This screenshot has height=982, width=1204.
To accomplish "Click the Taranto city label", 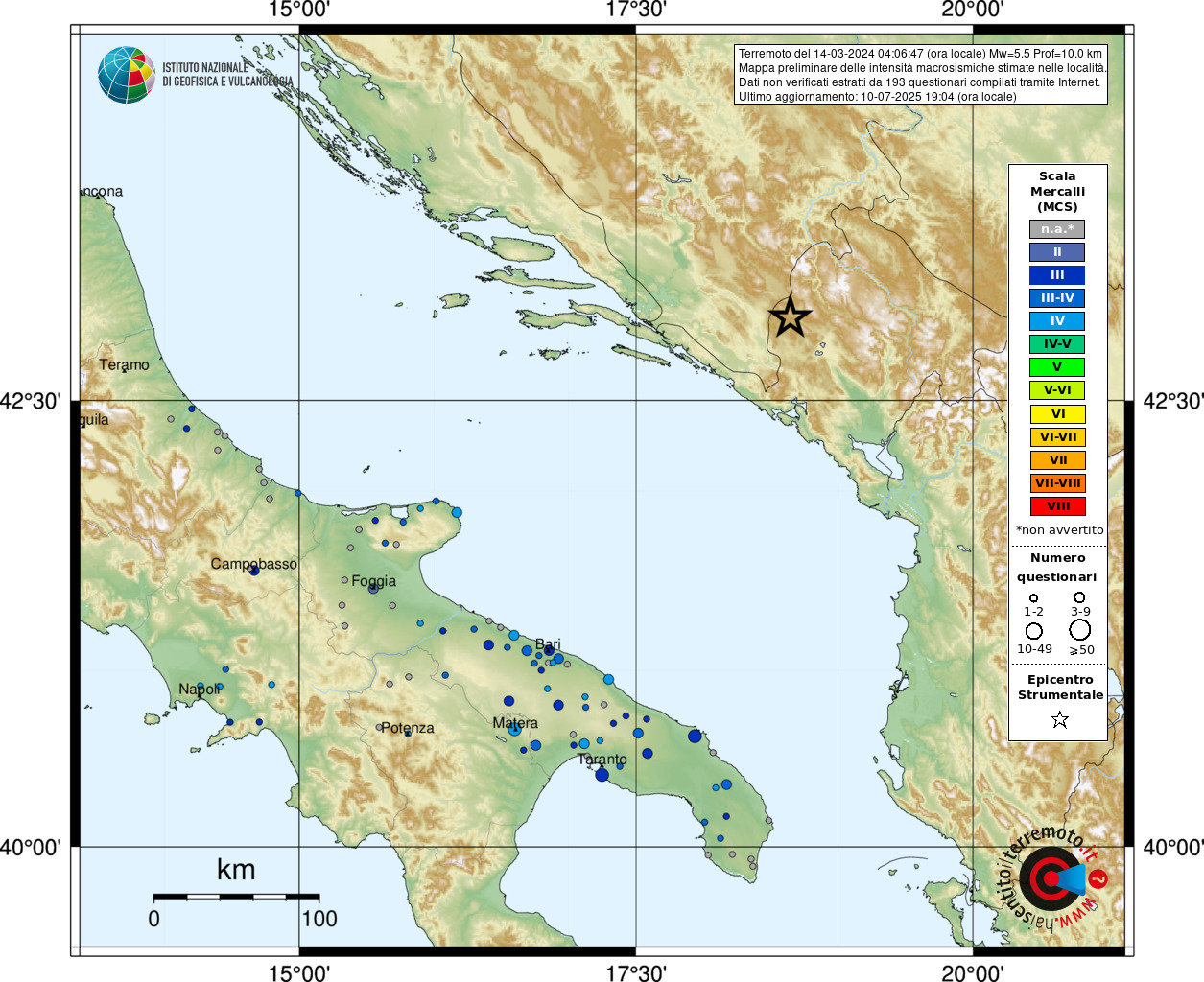I will tap(602, 760).
